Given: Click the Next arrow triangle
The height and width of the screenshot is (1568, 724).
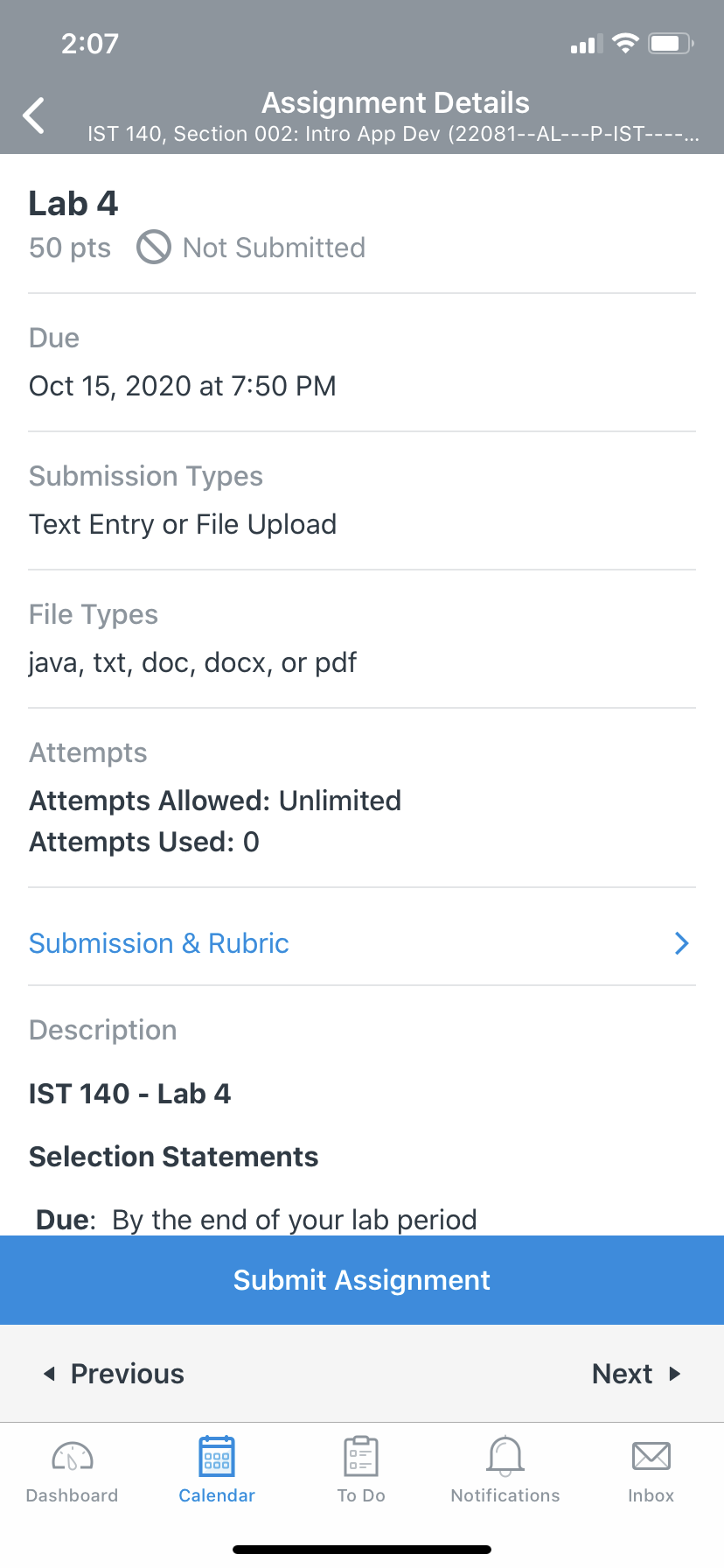Looking at the screenshot, I should coord(674,1374).
